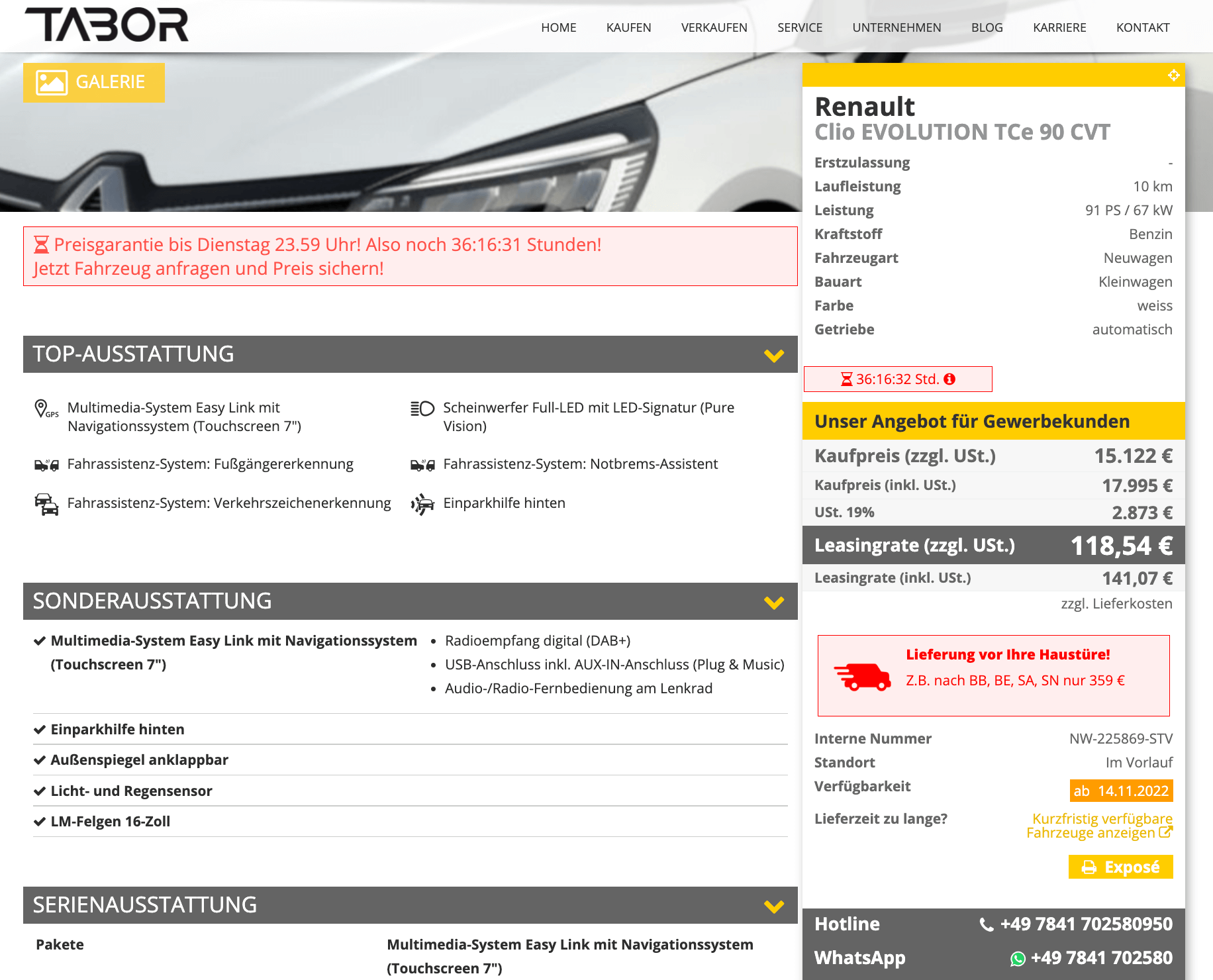Open the Galerie button

(x=94, y=83)
